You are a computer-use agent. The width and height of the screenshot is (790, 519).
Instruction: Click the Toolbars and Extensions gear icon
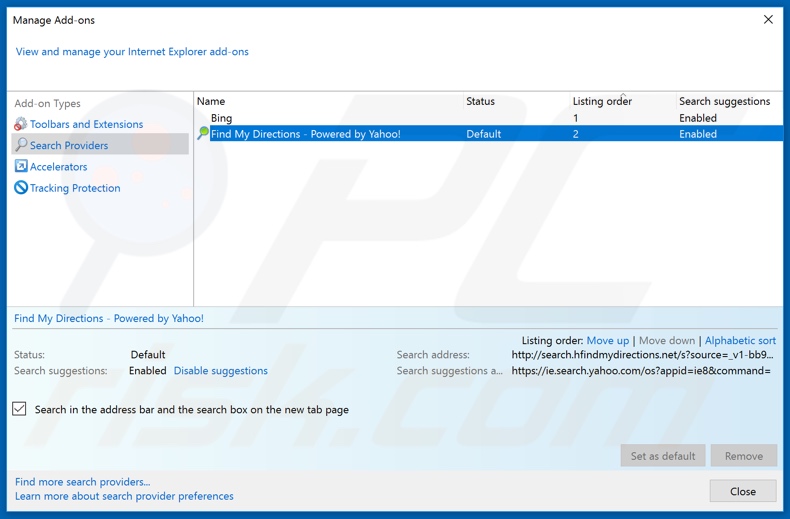click(x=21, y=124)
